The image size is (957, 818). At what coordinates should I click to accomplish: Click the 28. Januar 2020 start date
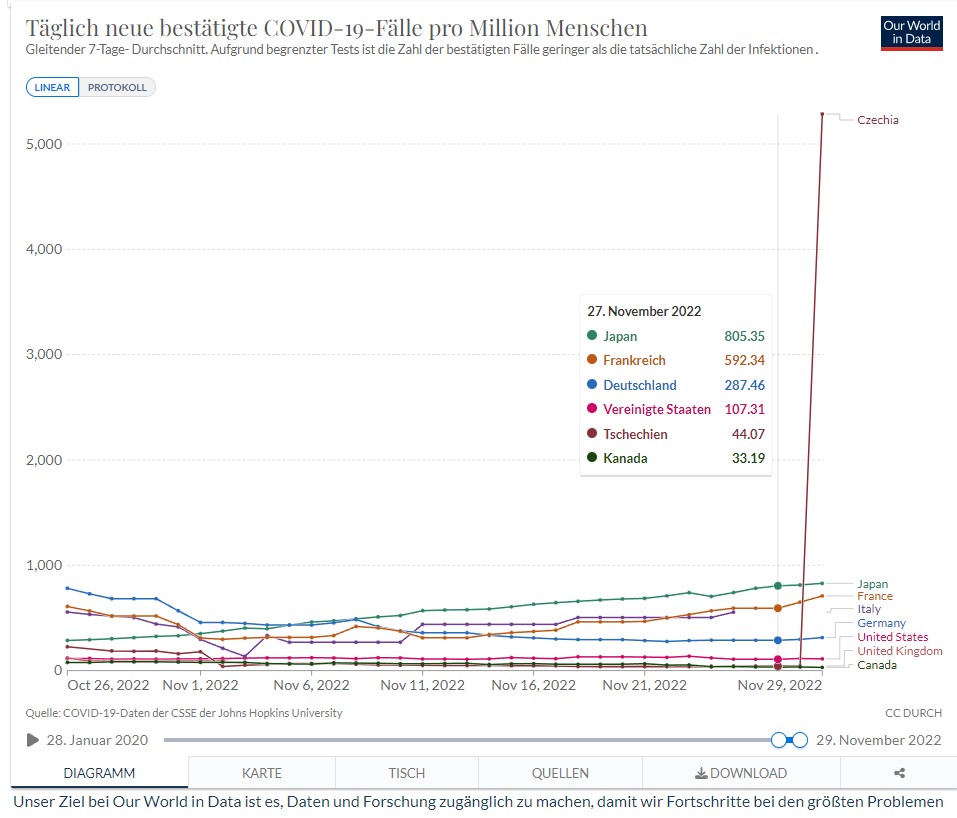pos(97,740)
